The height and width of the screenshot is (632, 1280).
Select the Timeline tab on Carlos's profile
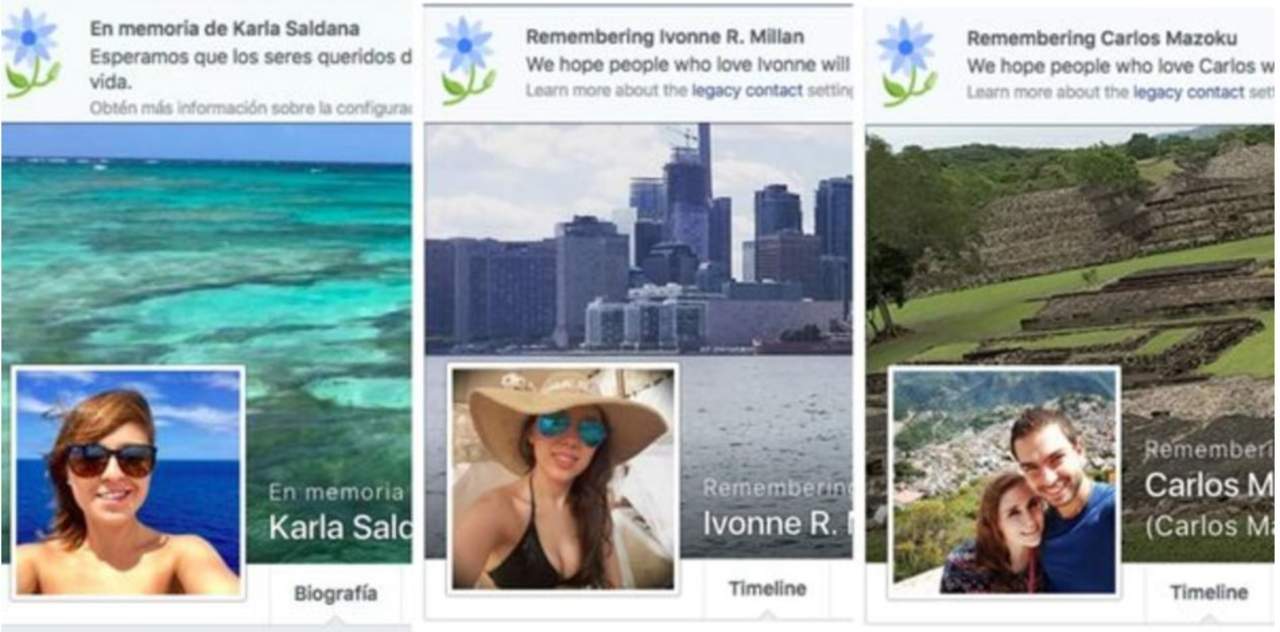[1208, 593]
